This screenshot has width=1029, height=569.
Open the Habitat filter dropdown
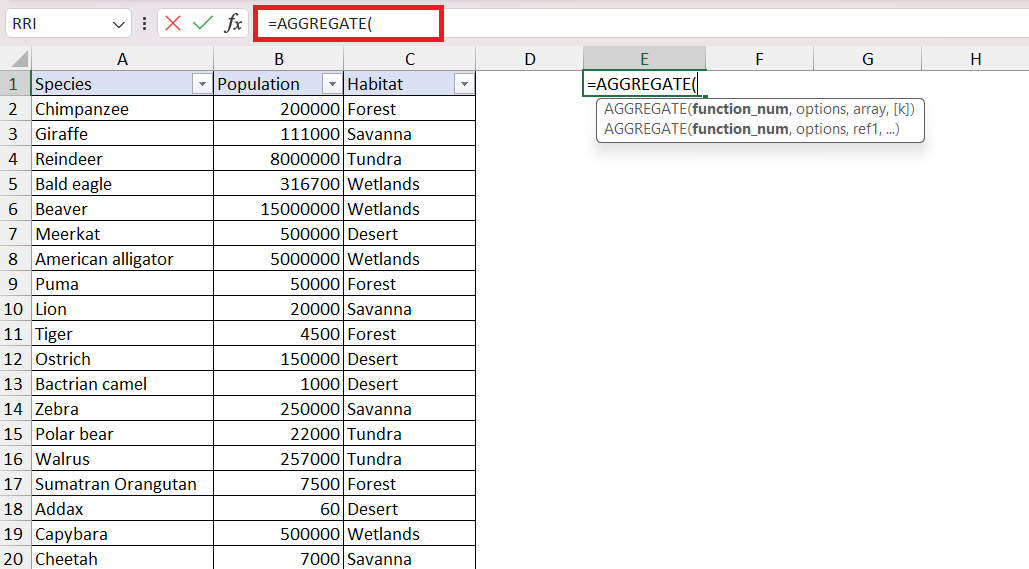click(x=464, y=84)
